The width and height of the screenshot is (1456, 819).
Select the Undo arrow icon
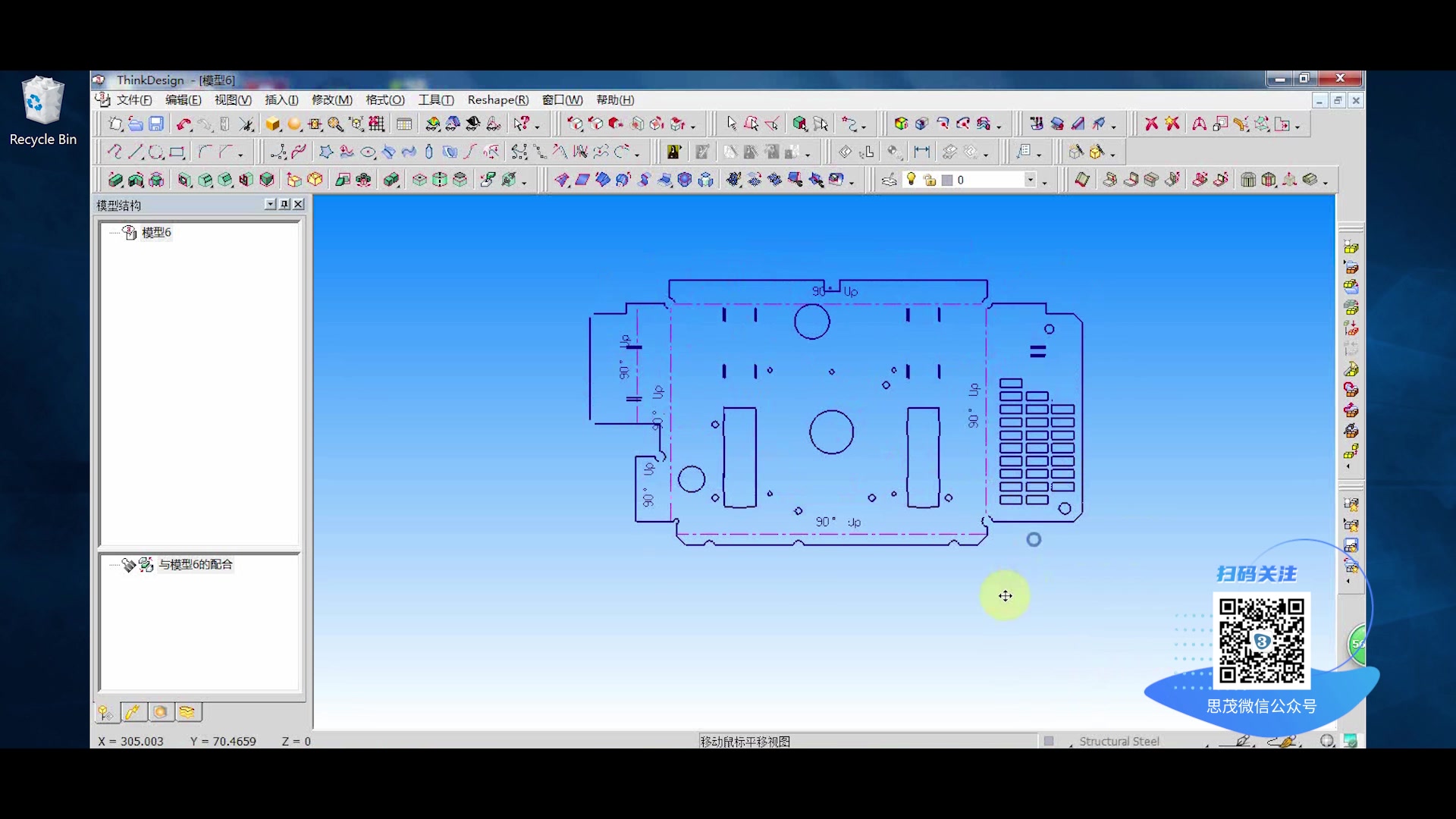click(184, 124)
